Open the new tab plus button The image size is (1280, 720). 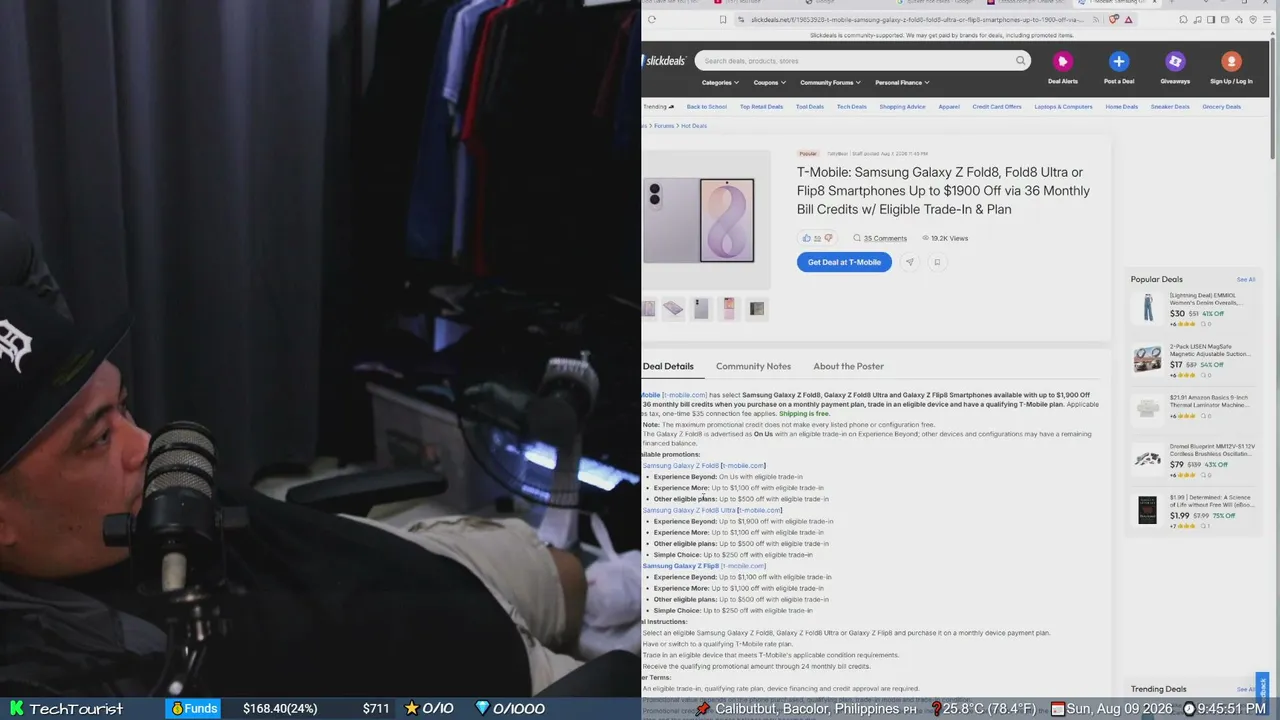click(x=1171, y=3)
